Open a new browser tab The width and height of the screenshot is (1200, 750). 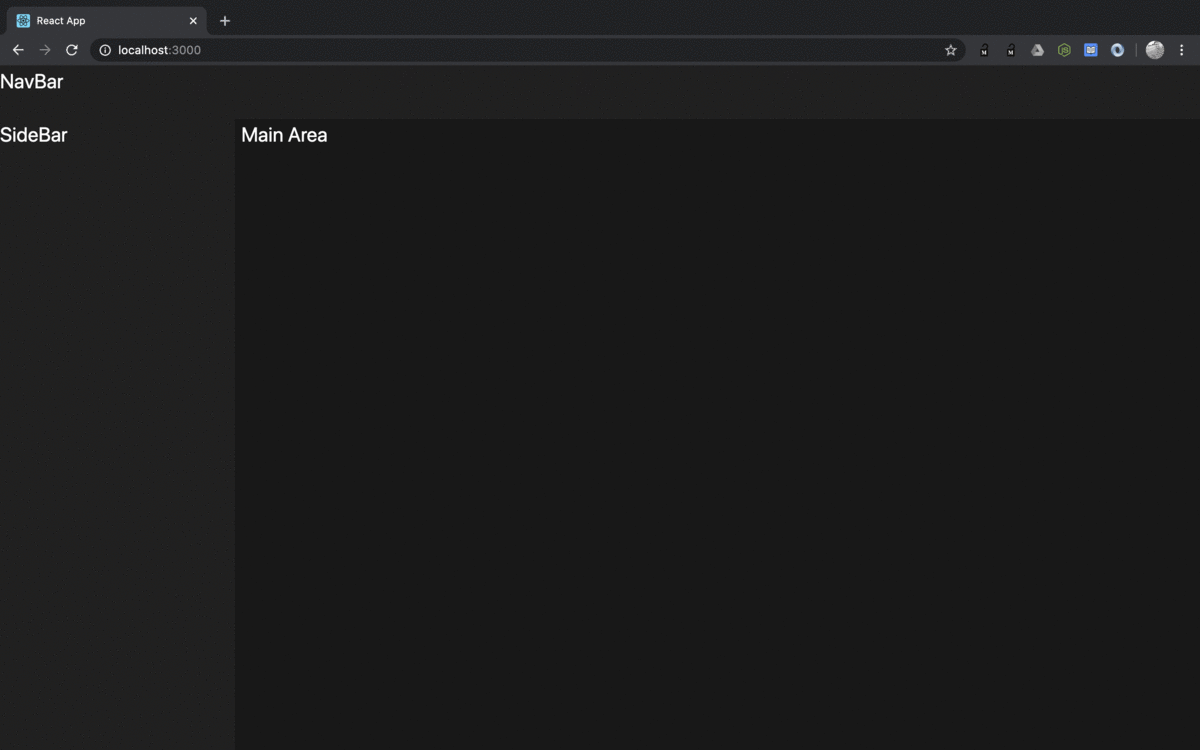tap(225, 21)
